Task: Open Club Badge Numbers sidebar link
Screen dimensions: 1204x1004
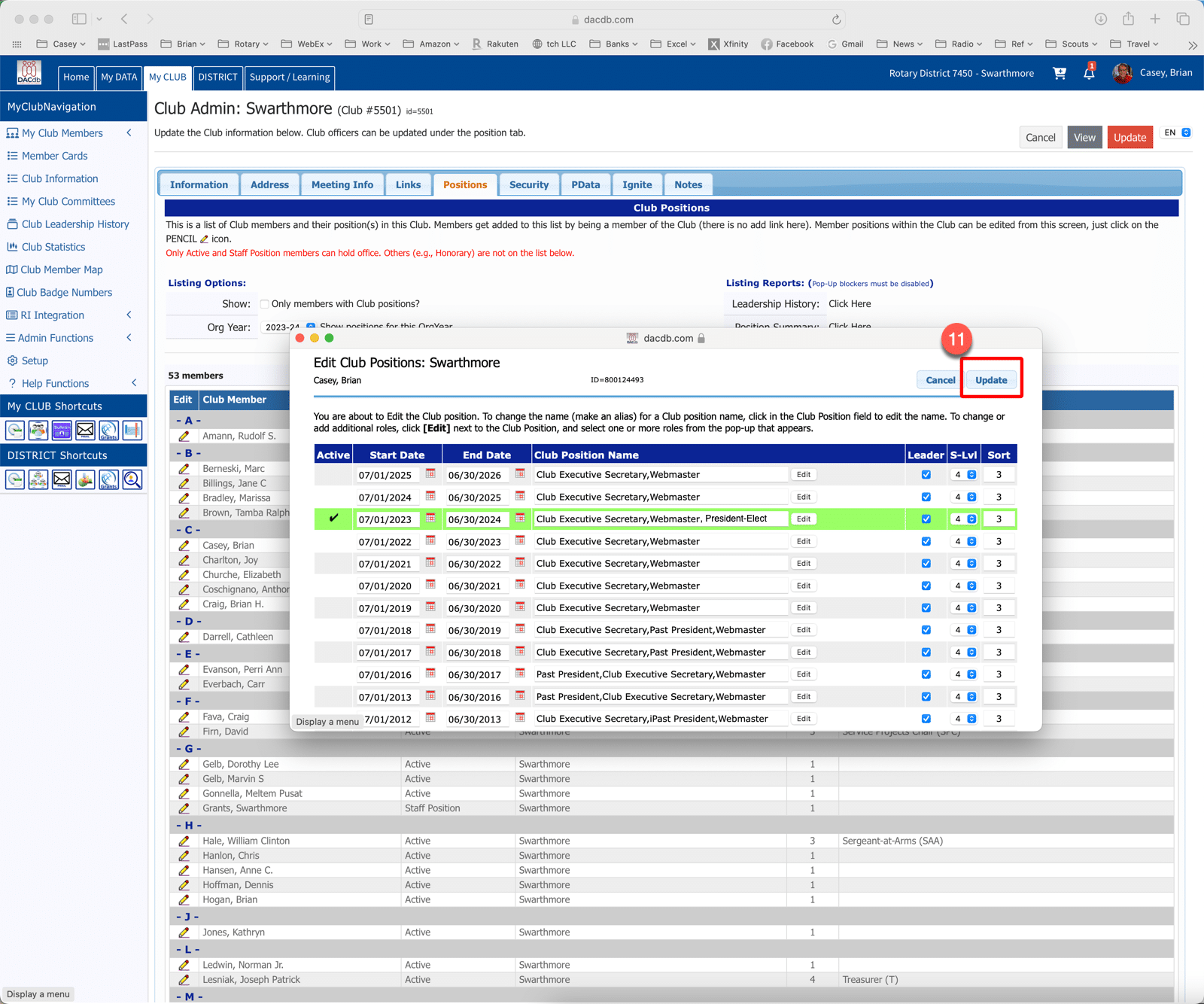Action: [65, 293]
